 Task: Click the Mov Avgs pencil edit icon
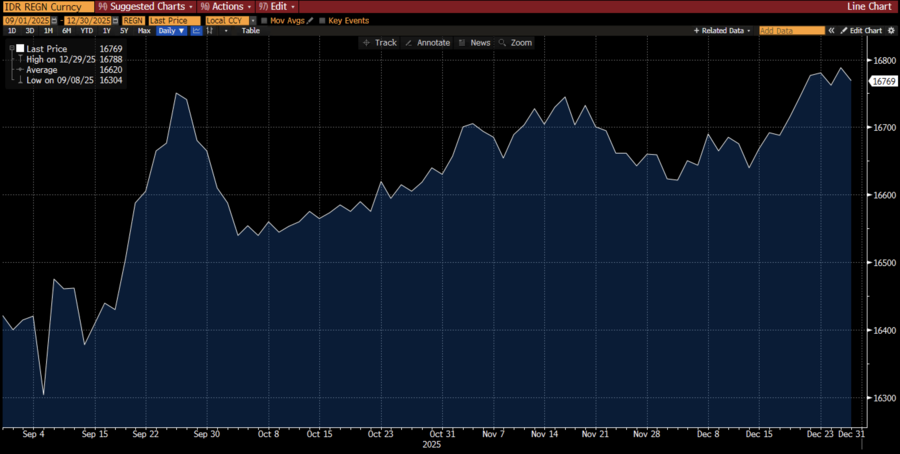(x=310, y=20)
